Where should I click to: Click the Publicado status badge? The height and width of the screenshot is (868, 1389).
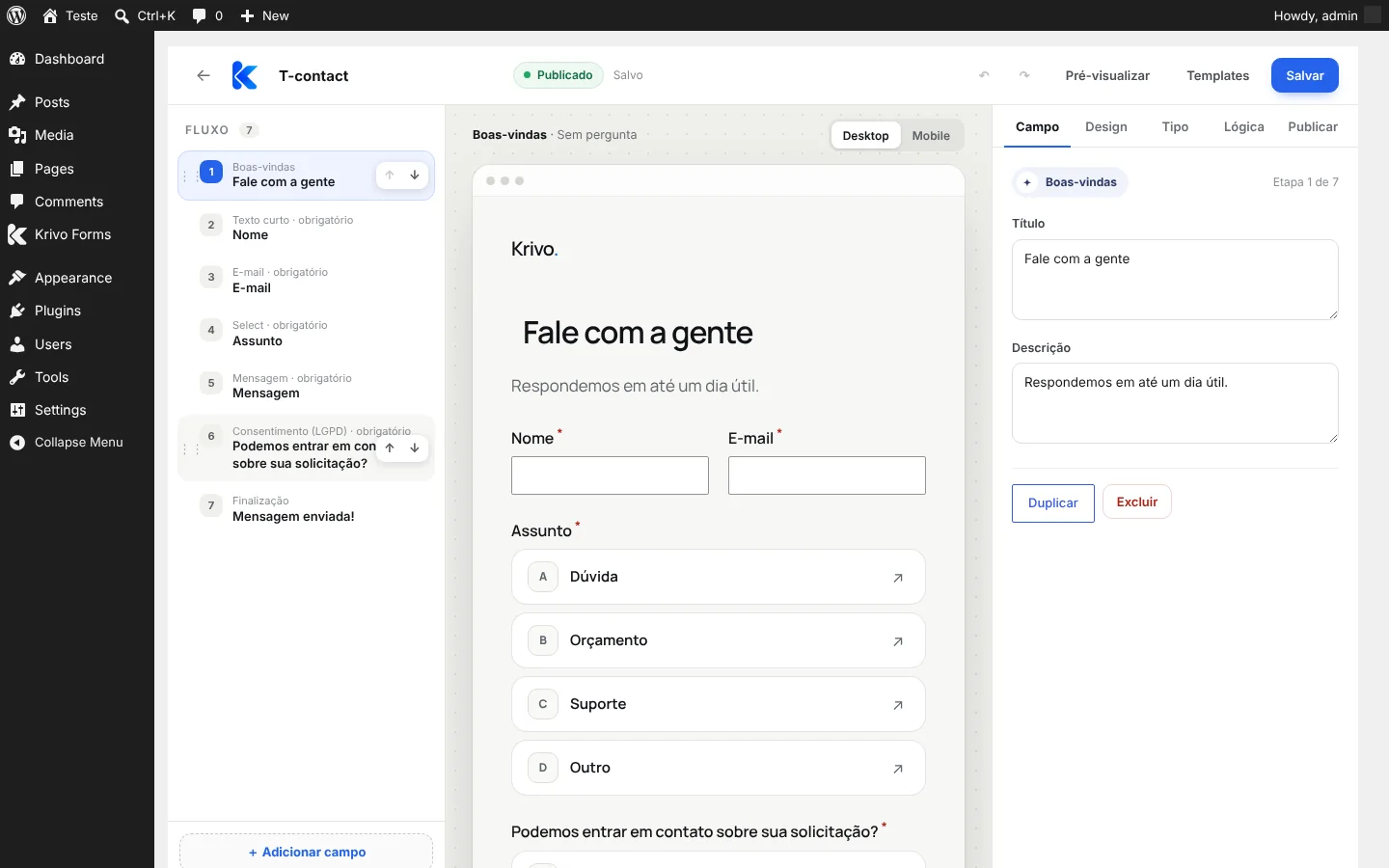coord(558,75)
